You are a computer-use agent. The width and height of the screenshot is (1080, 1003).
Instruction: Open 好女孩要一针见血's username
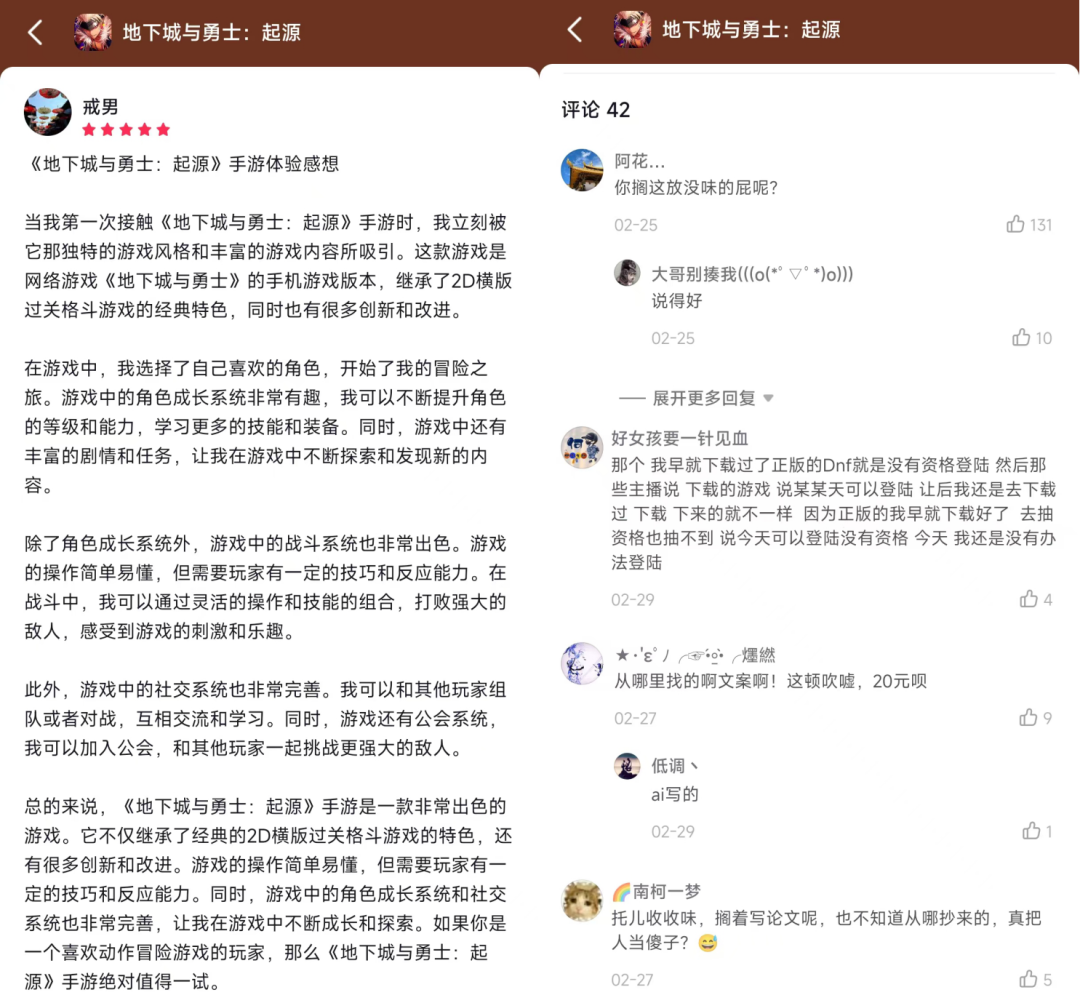coord(680,438)
